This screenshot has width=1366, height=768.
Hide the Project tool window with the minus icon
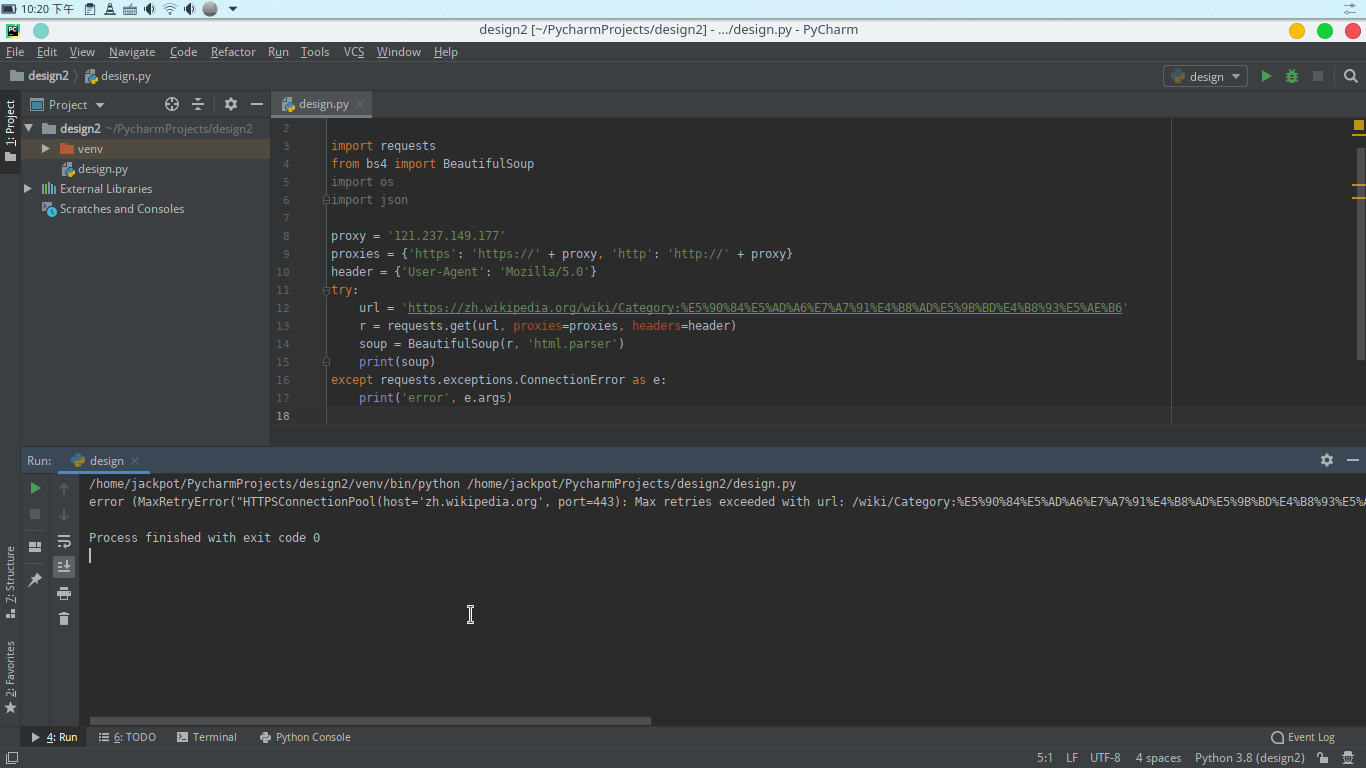[x=257, y=104]
